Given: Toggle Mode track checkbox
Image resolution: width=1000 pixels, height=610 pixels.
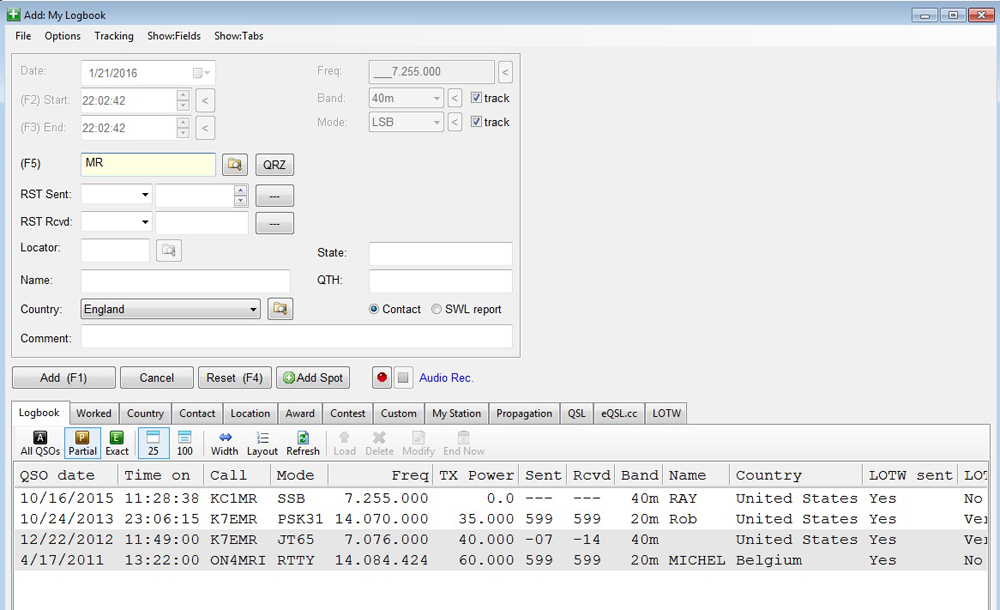Looking at the screenshot, I should click(476, 121).
